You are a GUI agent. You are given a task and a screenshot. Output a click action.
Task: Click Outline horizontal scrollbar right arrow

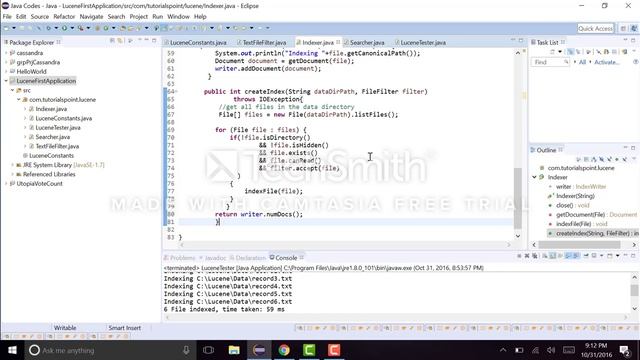pyautogui.click(x=634, y=244)
